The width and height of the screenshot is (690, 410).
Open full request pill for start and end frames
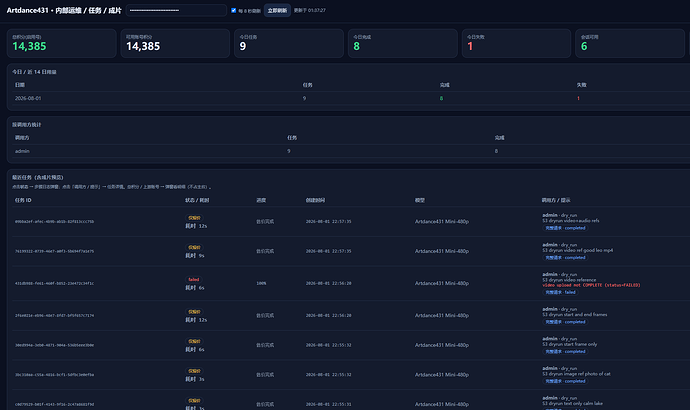coord(565,322)
